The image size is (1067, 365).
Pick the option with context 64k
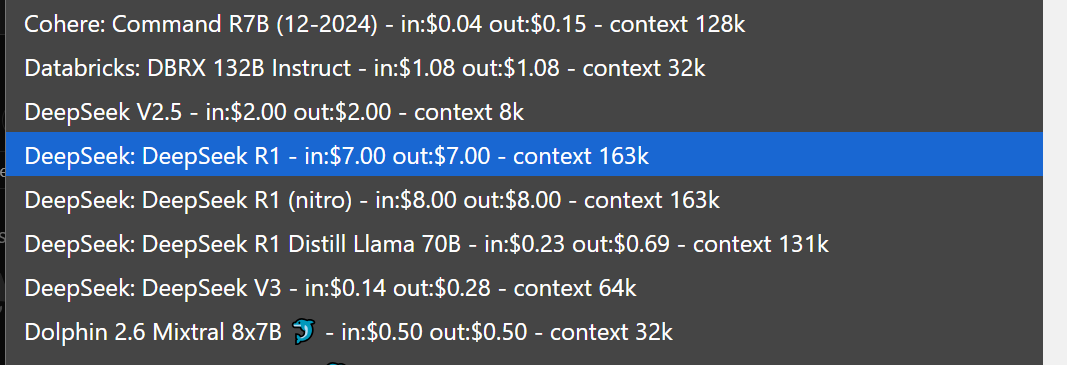pos(524,287)
